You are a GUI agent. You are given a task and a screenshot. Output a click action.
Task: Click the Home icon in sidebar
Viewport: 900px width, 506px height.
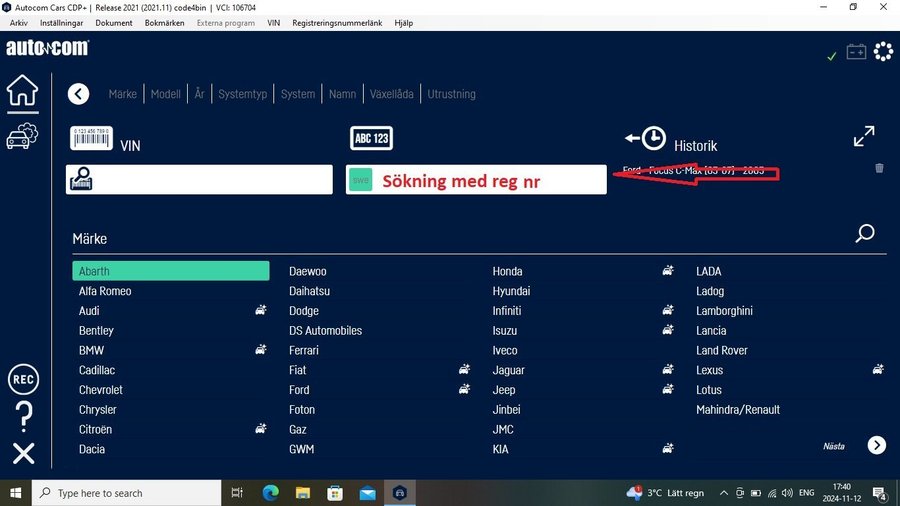point(22,91)
